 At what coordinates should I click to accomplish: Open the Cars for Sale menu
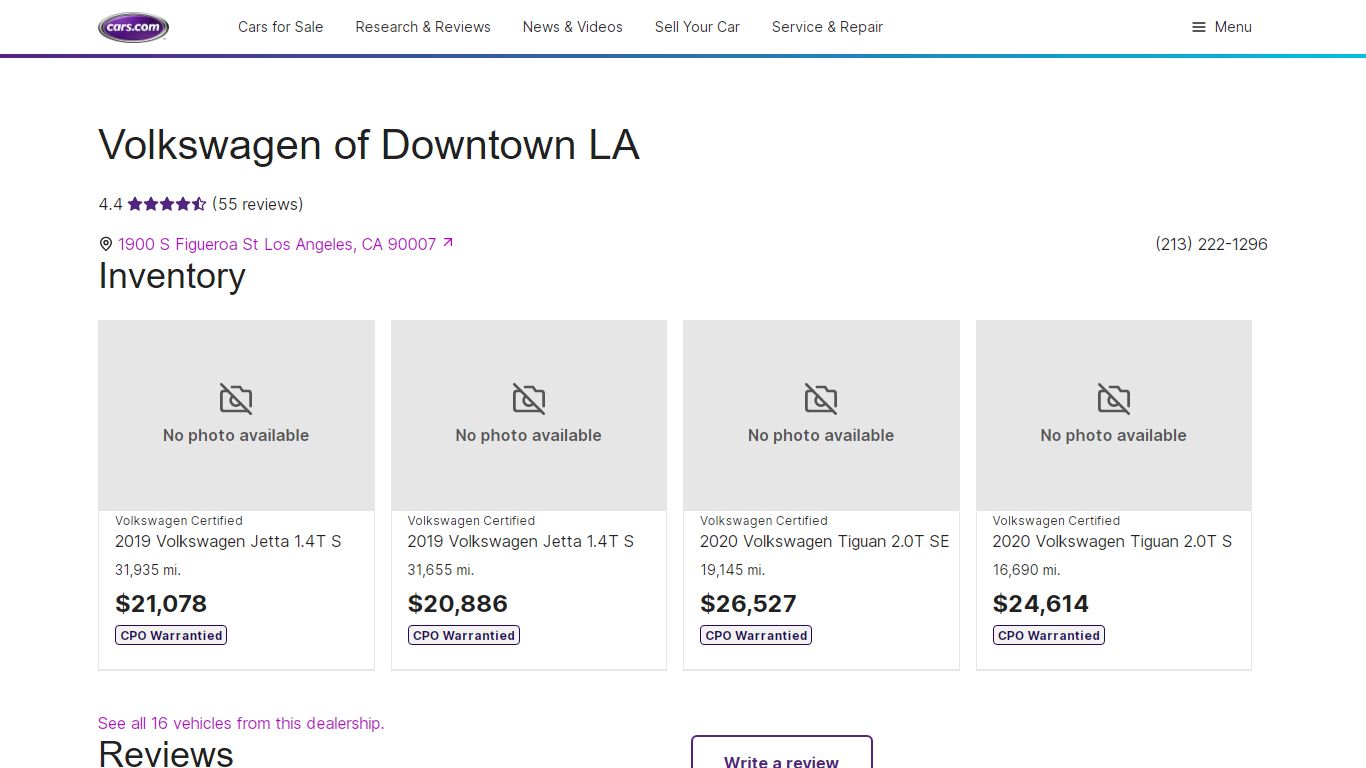281,27
